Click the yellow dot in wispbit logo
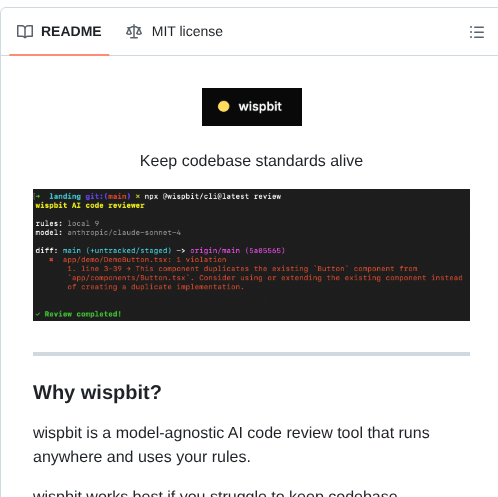The height and width of the screenshot is (497, 498). click(223, 107)
